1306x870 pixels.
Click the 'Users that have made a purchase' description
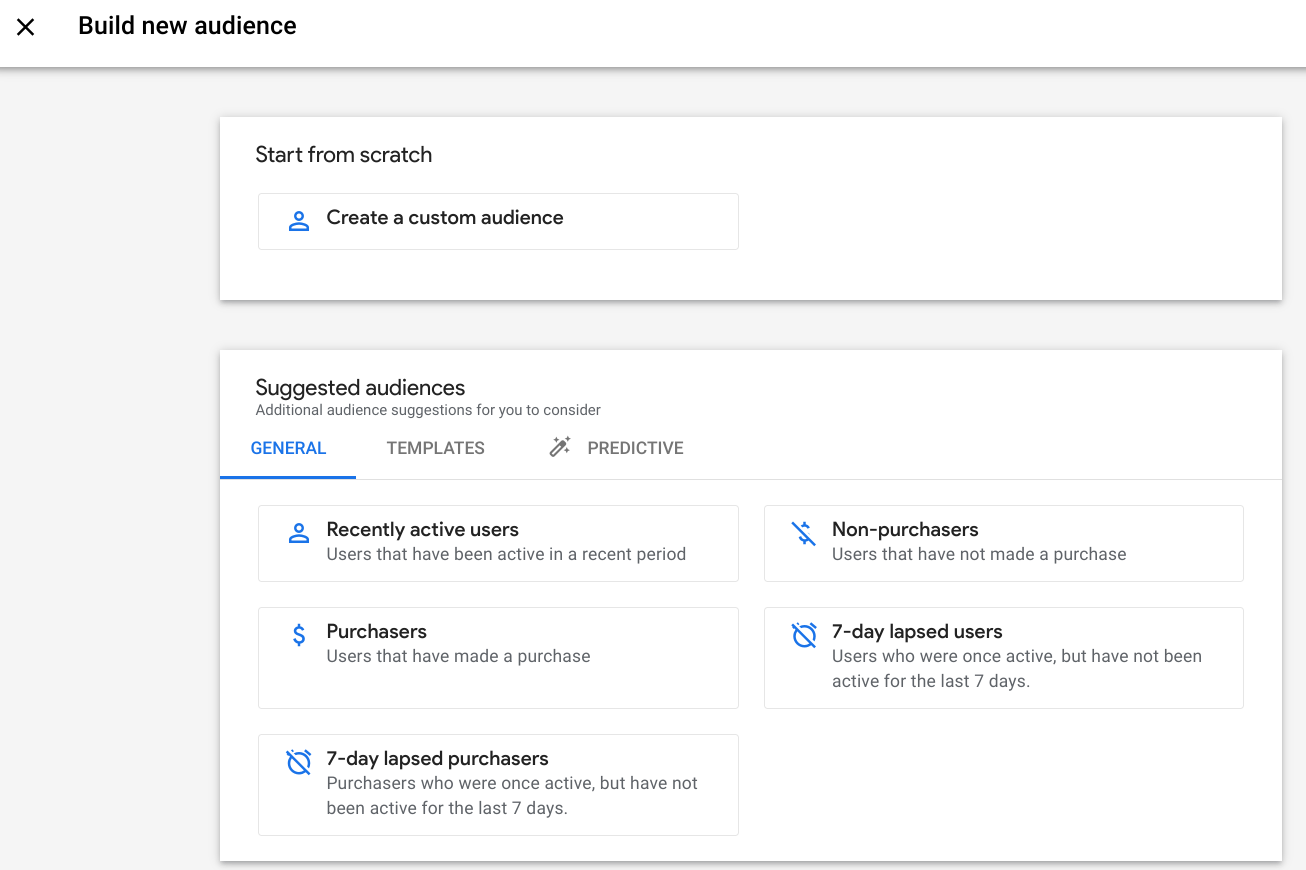pos(458,657)
